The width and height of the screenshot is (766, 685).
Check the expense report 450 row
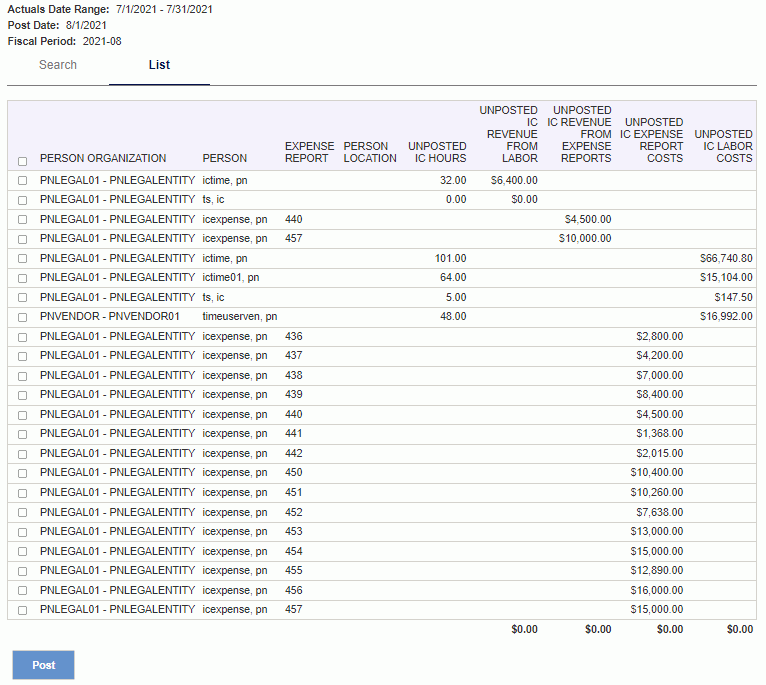[x=22, y=473]
